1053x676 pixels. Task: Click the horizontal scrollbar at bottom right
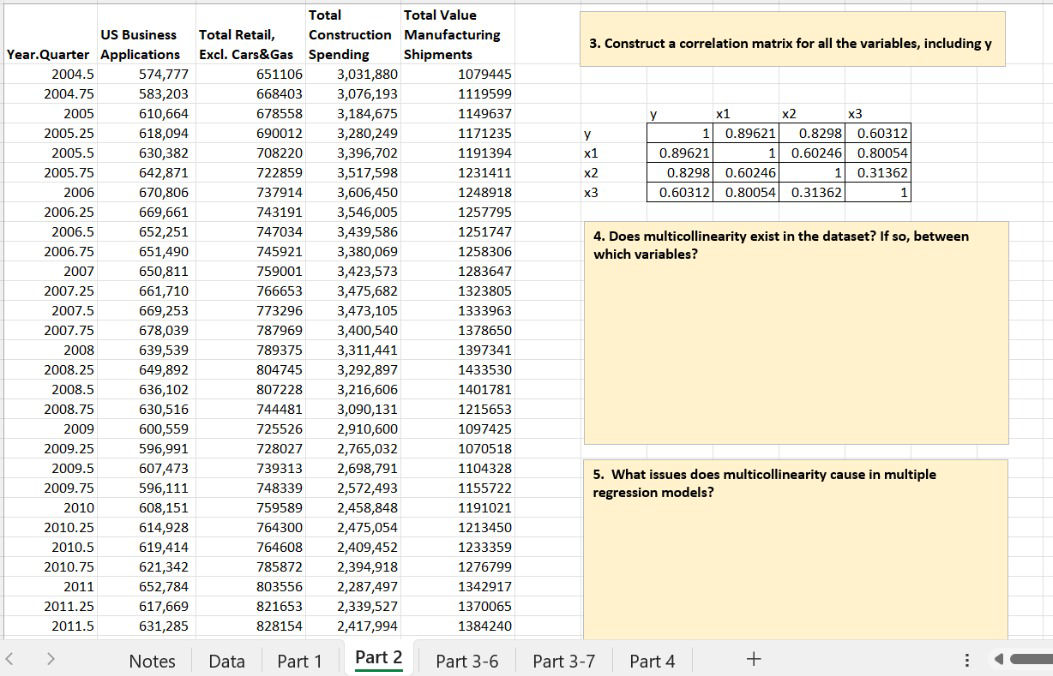pos(1030,660)
